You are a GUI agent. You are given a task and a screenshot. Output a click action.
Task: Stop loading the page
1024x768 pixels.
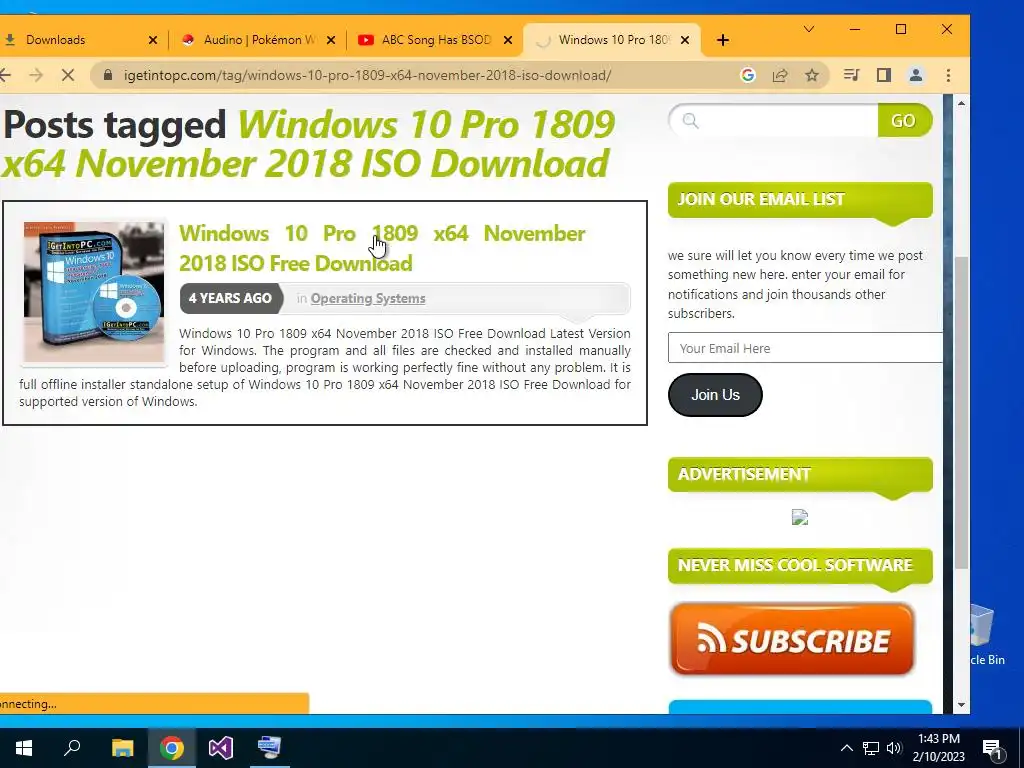tap(68, 75)
